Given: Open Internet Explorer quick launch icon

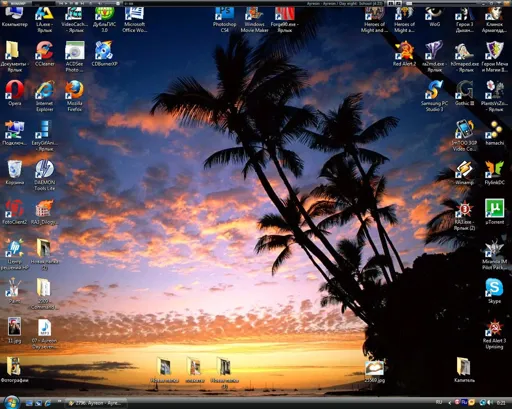Looking at the screenshot, I should (x=47, y=403).
